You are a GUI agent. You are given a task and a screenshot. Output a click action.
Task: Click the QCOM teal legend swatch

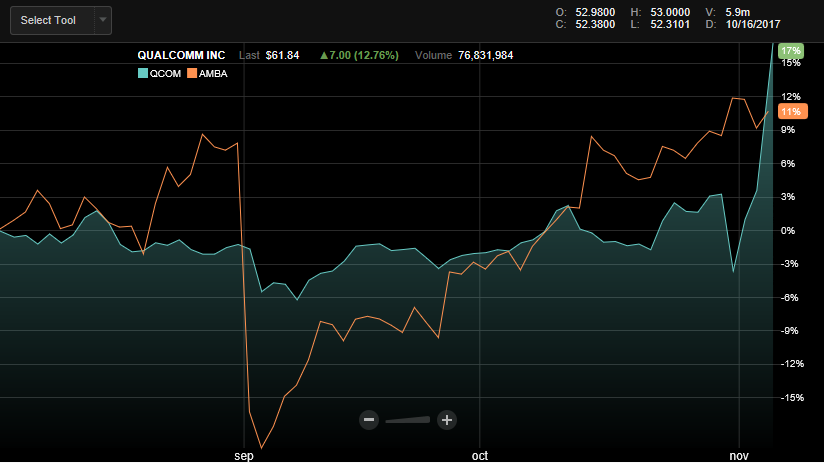[142, 74]
